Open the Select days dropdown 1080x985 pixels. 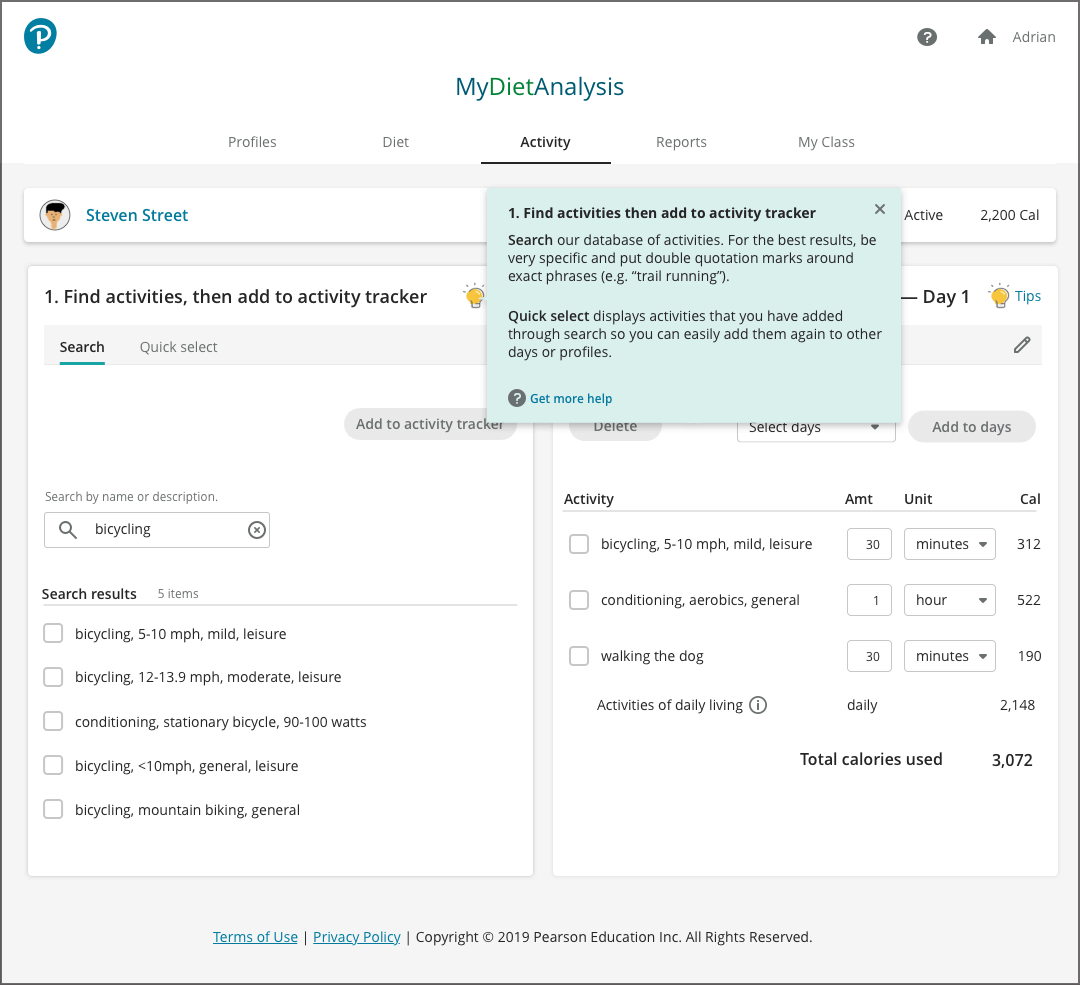tap(815, 428)
